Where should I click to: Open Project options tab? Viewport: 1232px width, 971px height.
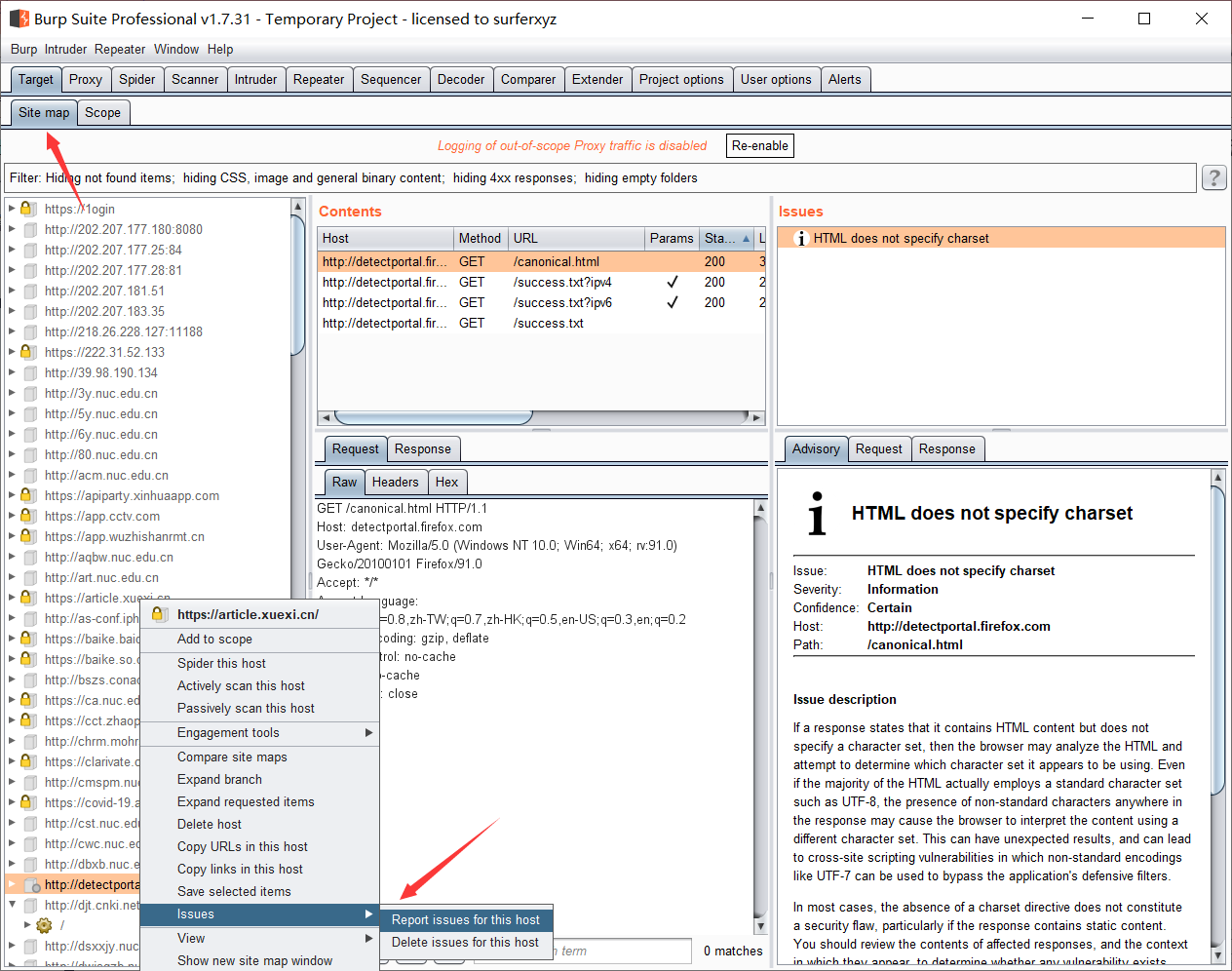(681, 79)
